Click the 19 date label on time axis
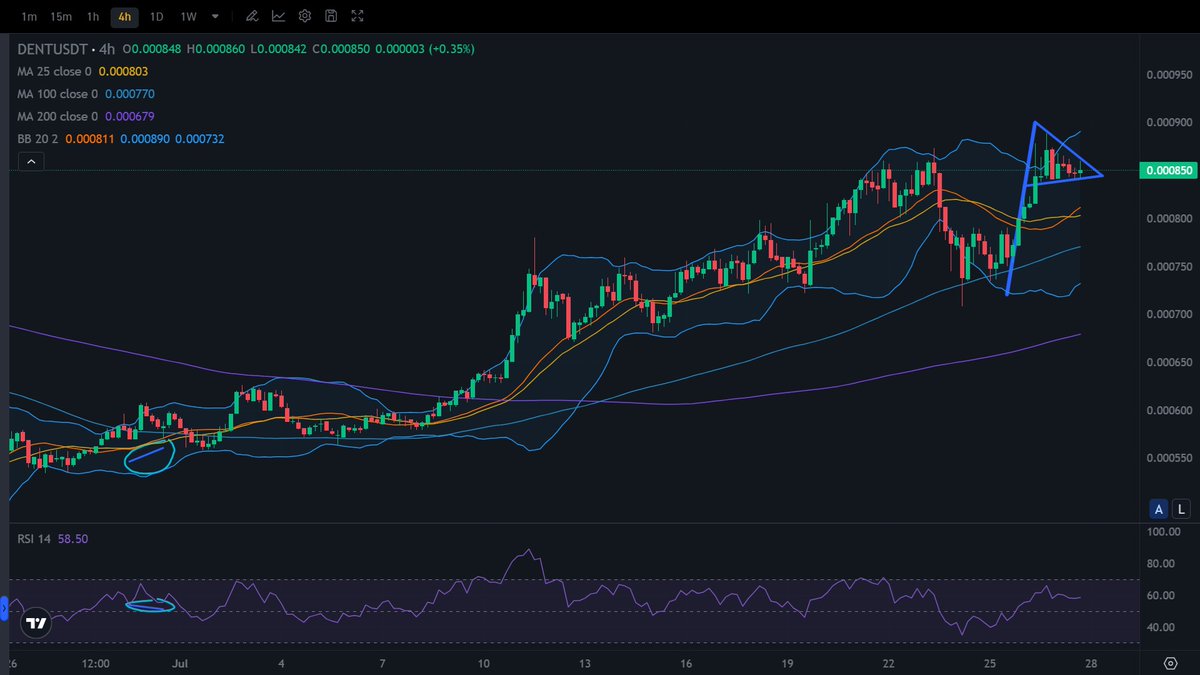Image resolution: width=1200 pixels, height=675 pixels. click(x=787, y=663)
